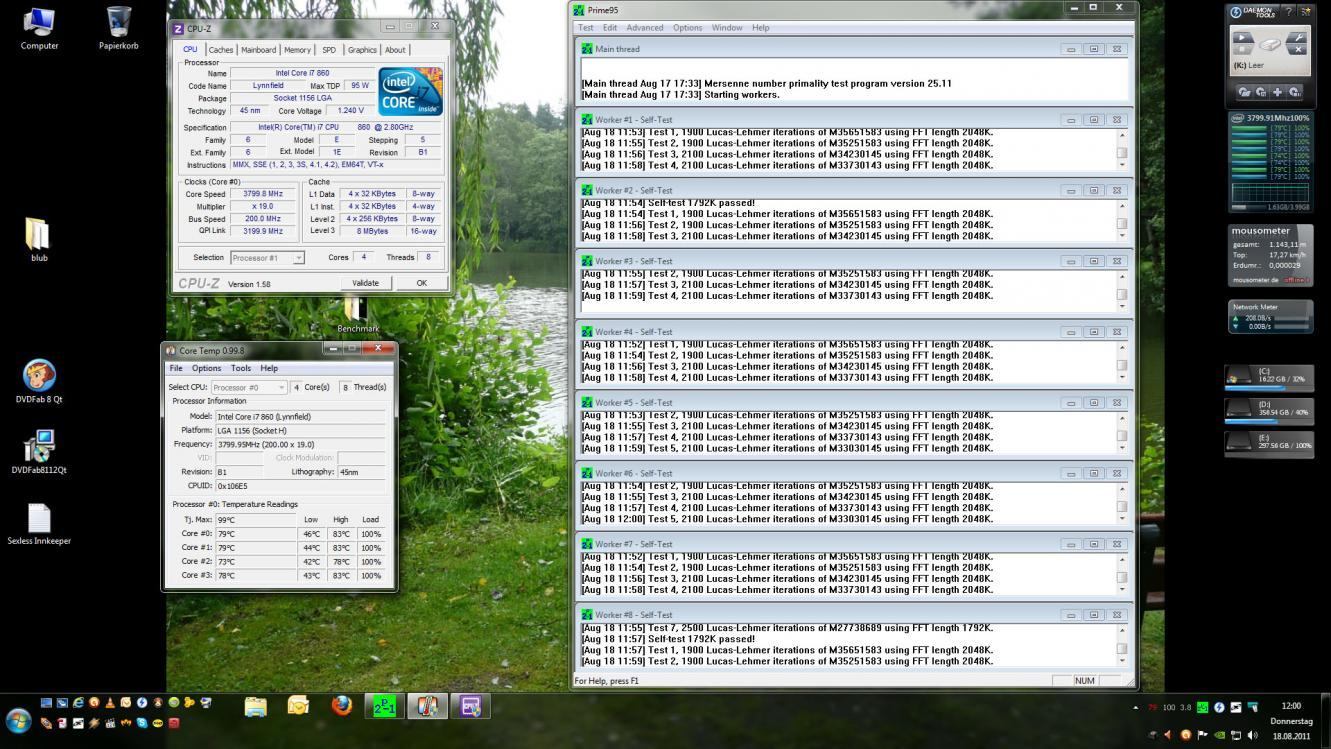Switch to CPU-Z Mainboard tab

pyautogui.click(x=258, y=49)
